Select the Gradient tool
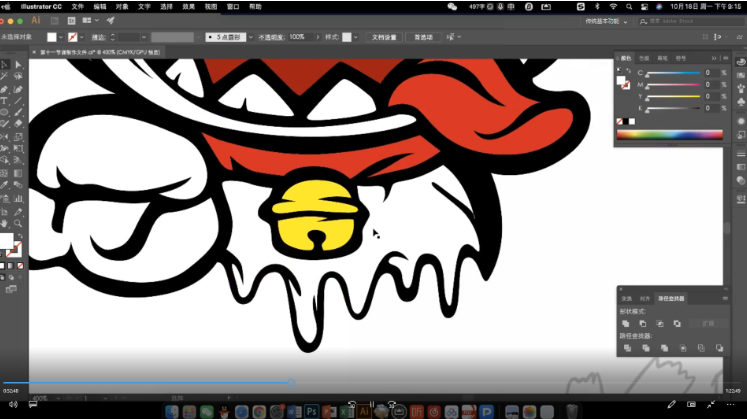 click(x=18, y=173)
